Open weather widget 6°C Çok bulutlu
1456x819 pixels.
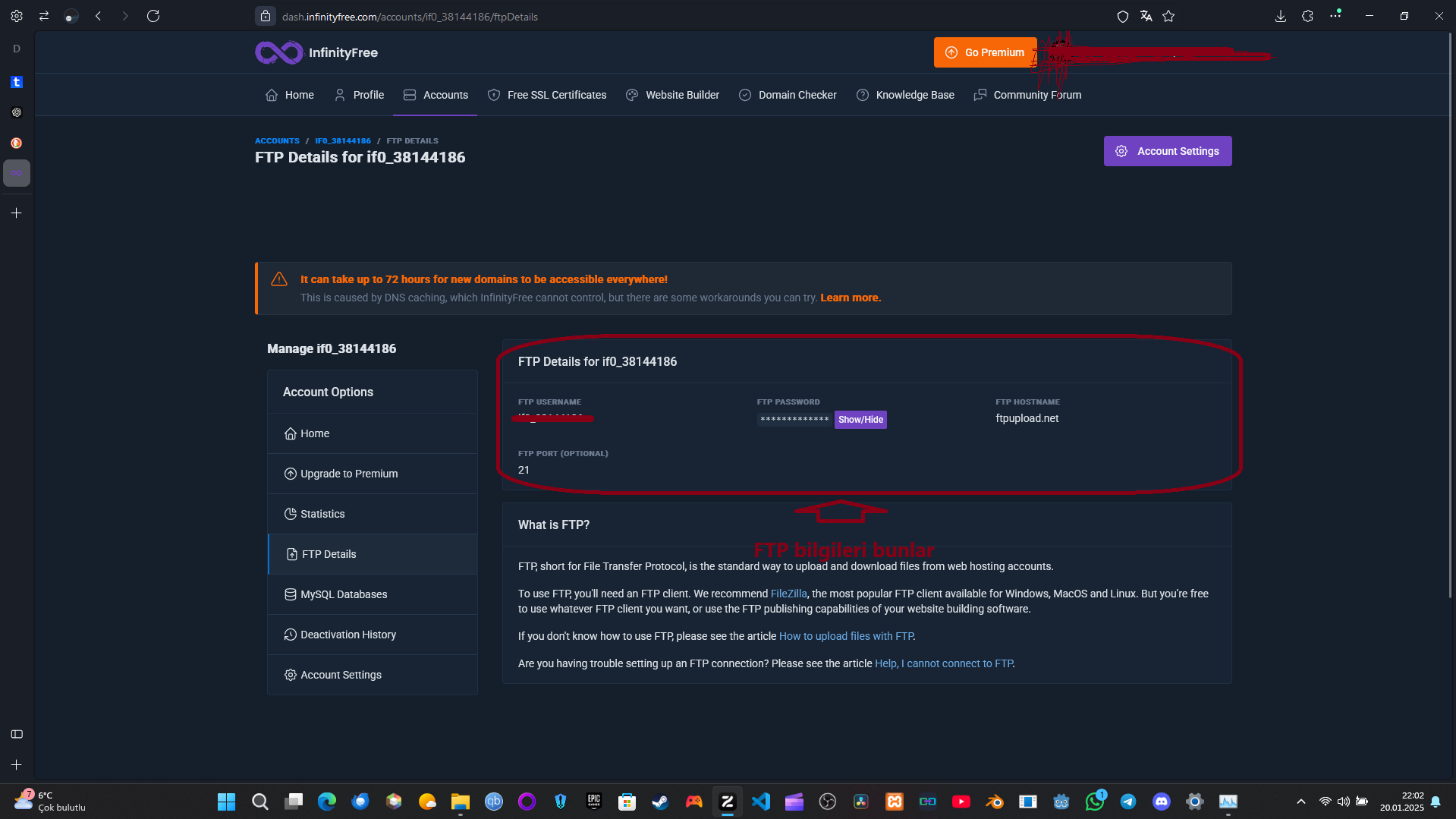tap(50, 802)
